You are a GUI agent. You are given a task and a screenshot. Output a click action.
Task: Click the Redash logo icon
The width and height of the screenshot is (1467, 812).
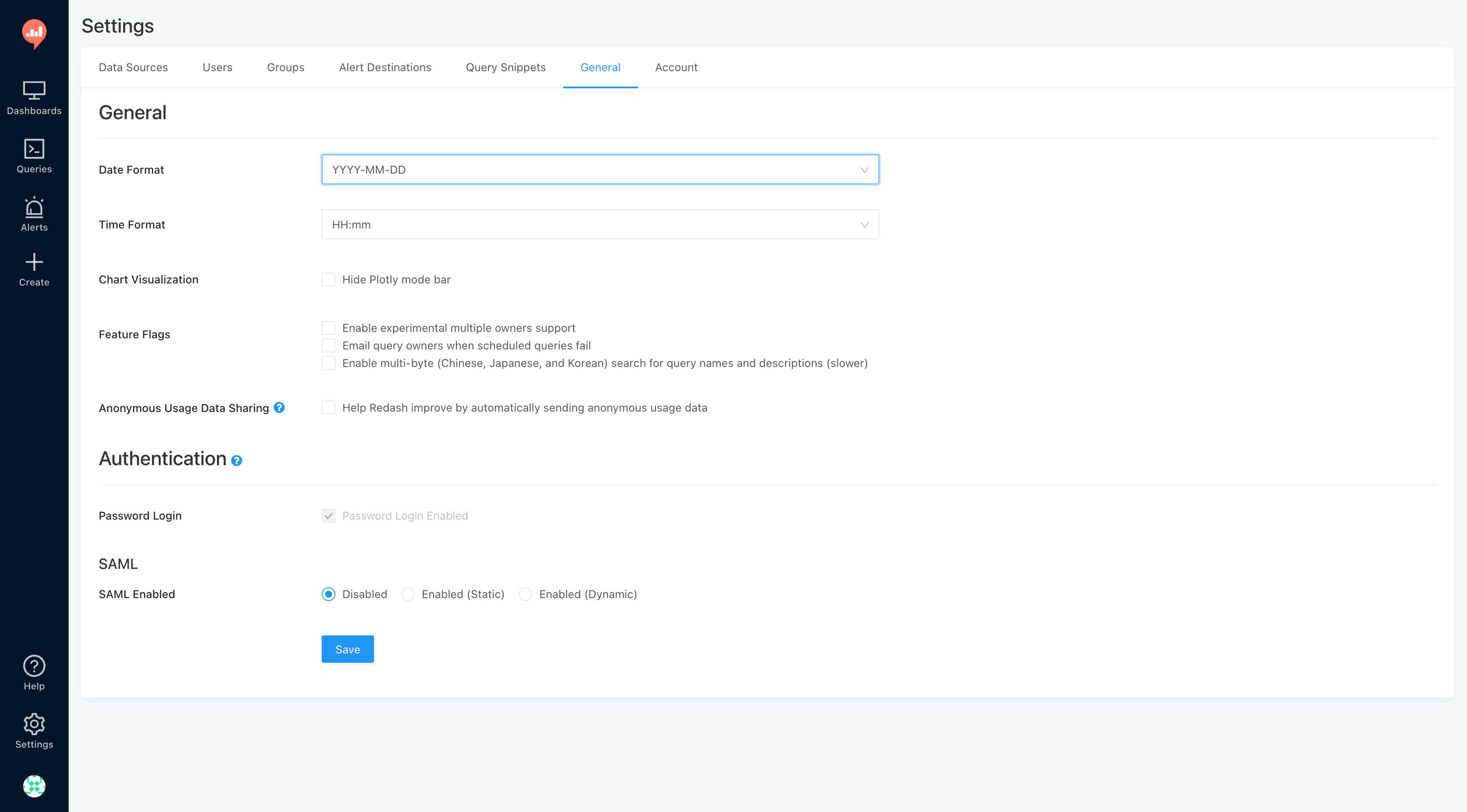pos(34,33)
